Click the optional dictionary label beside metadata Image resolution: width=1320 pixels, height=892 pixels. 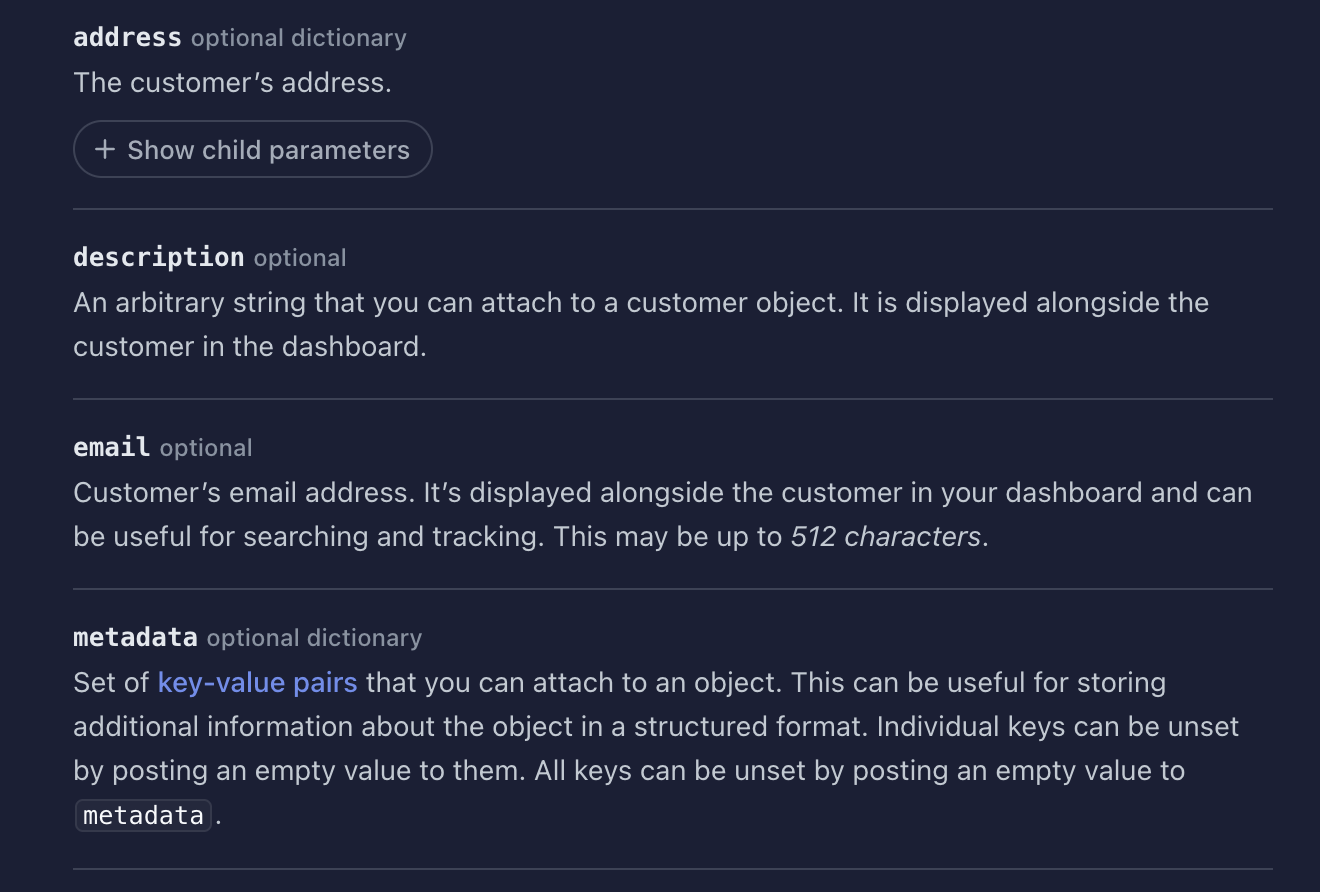313,638
